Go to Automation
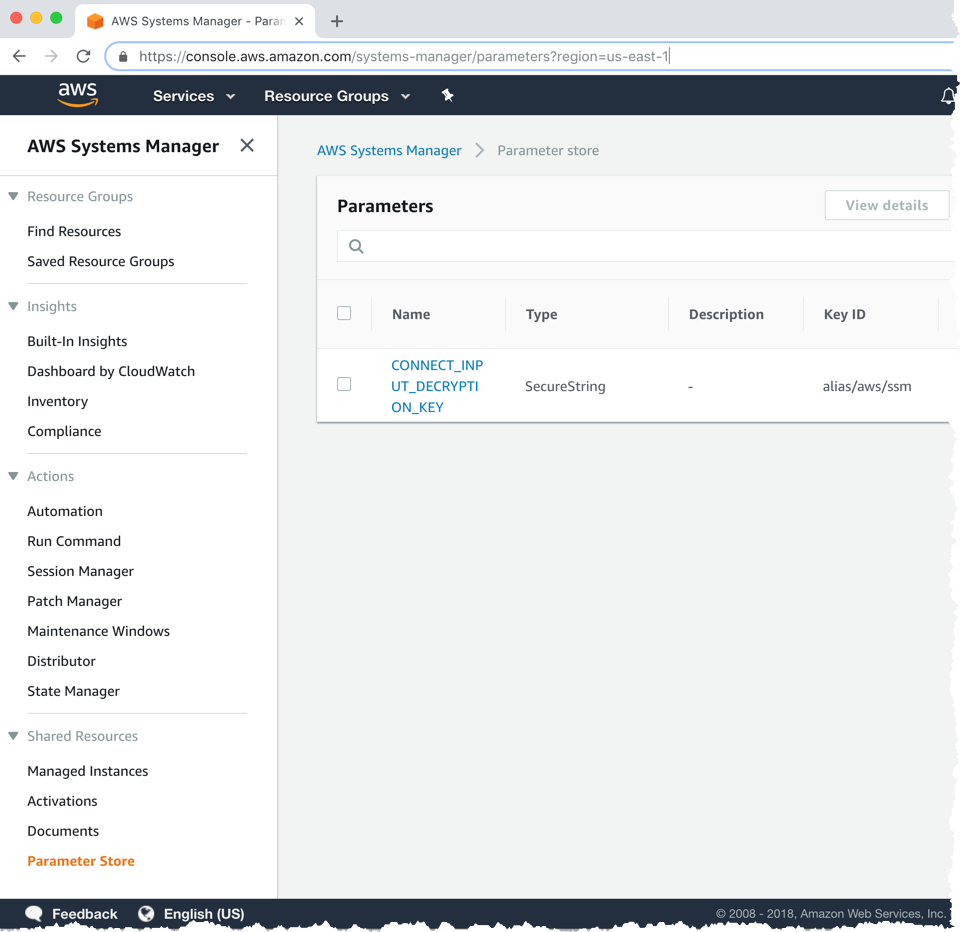The height and width of the screenshot is (932, 960). point(65,511)
